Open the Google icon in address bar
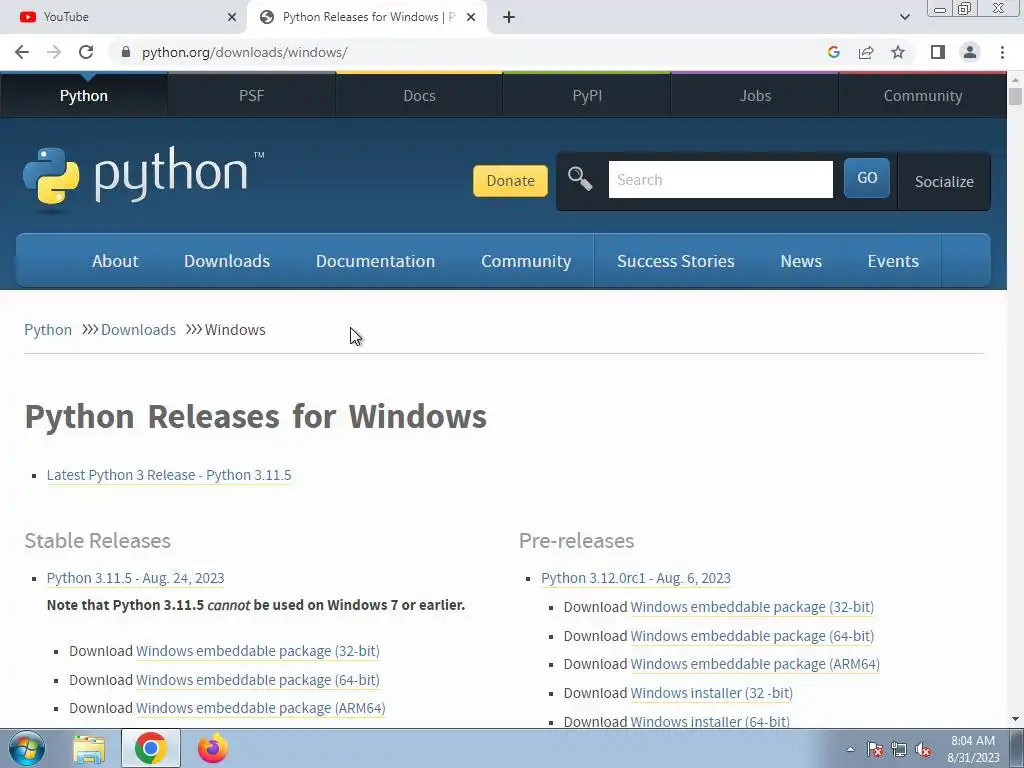The height and width of the screenshot is (768, 1024). 833,52
